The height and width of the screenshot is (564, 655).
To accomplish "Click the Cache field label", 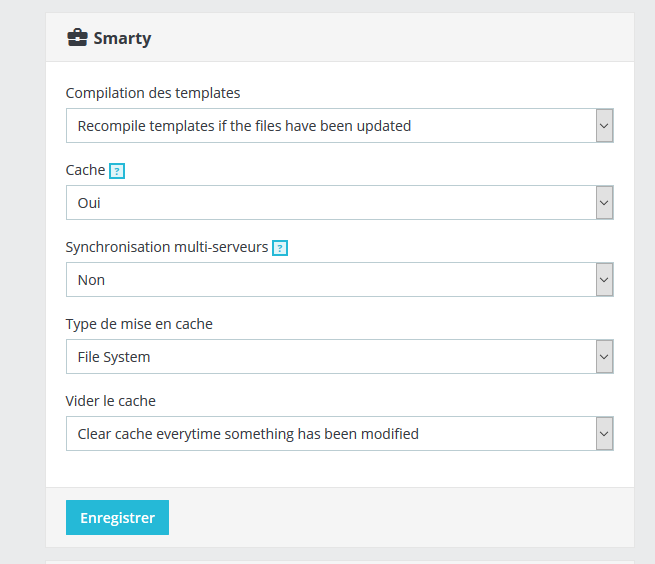I will [x=86, y=170].
